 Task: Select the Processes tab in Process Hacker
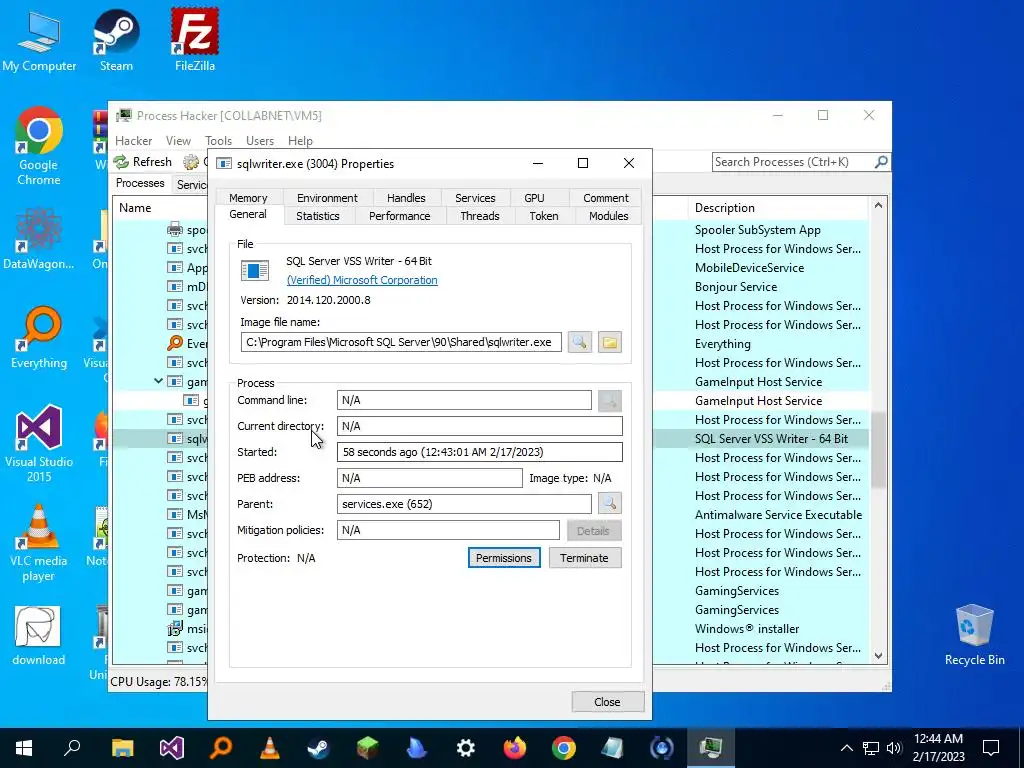tap(140, 184)
